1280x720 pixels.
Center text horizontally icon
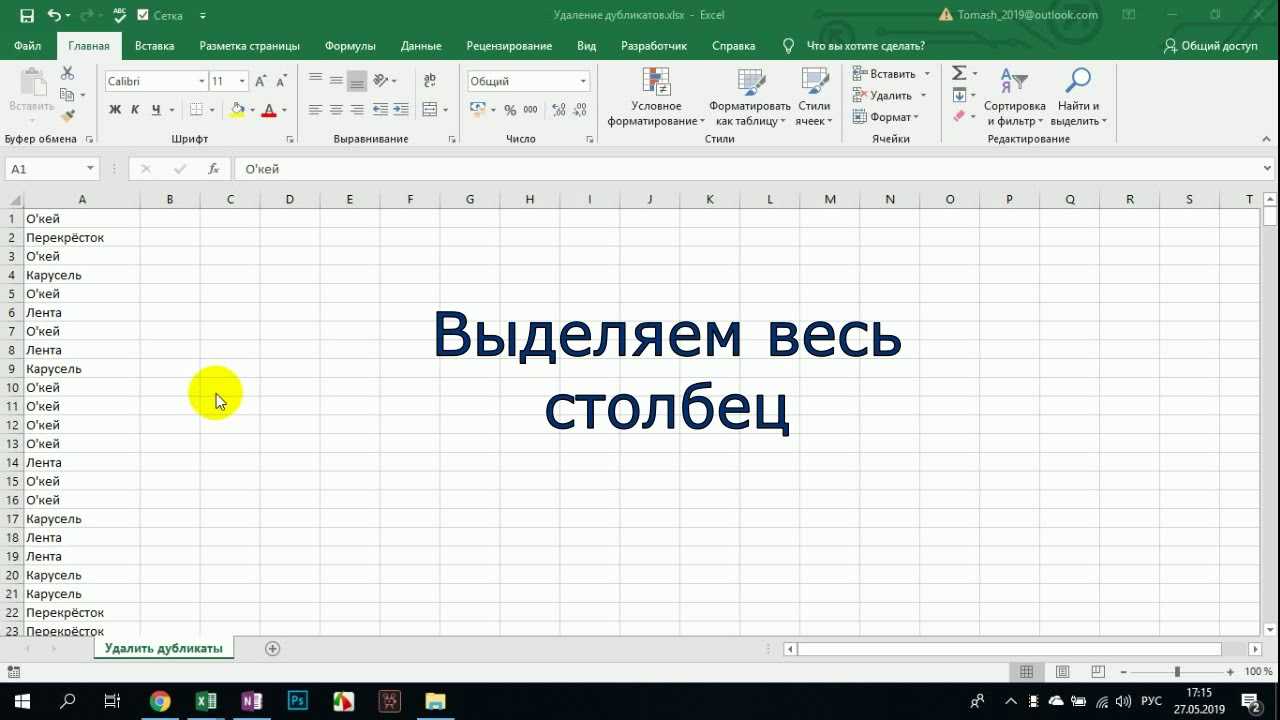point(336,110)
